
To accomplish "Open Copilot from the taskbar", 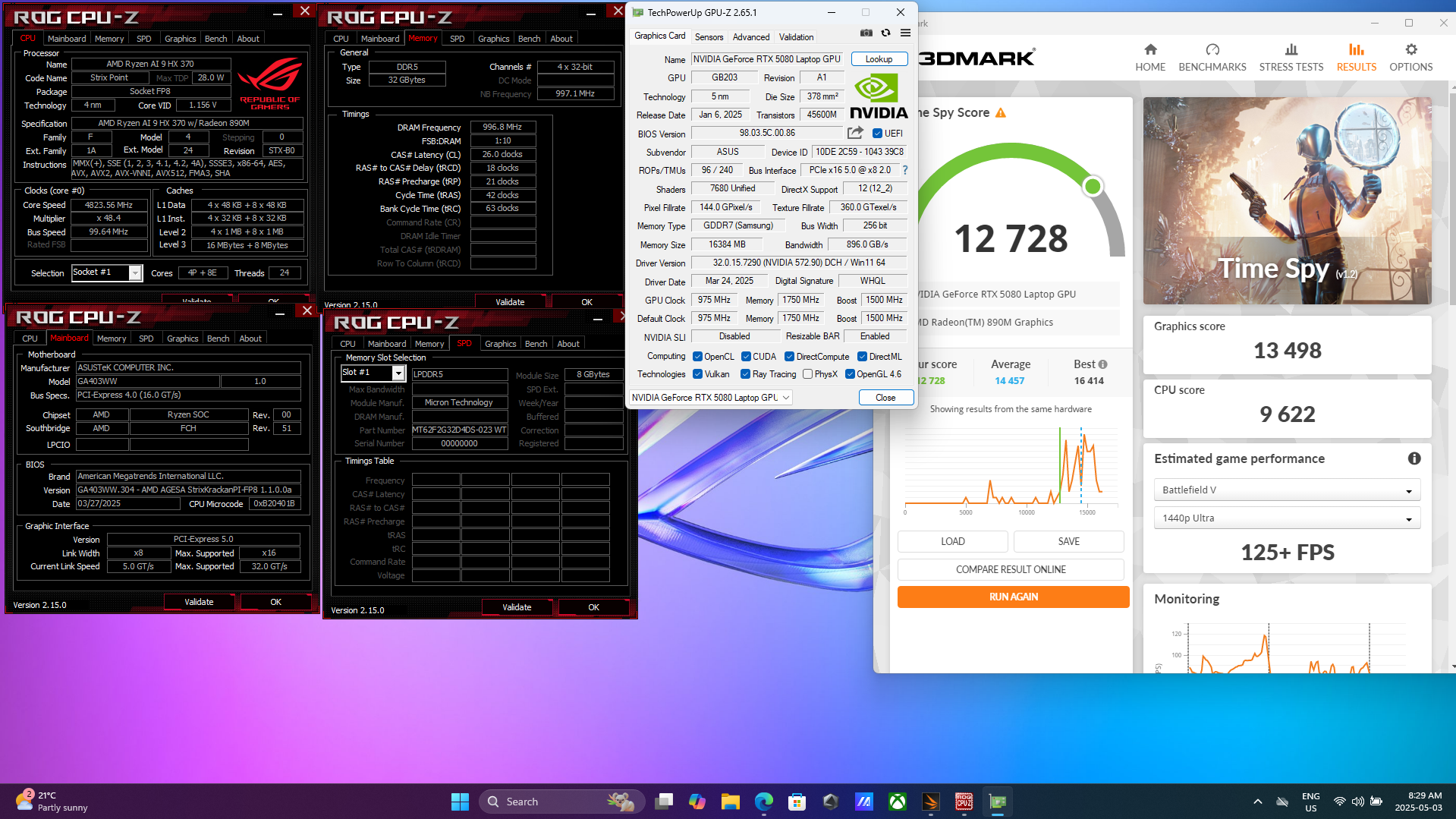I will [x=697, y=802].
